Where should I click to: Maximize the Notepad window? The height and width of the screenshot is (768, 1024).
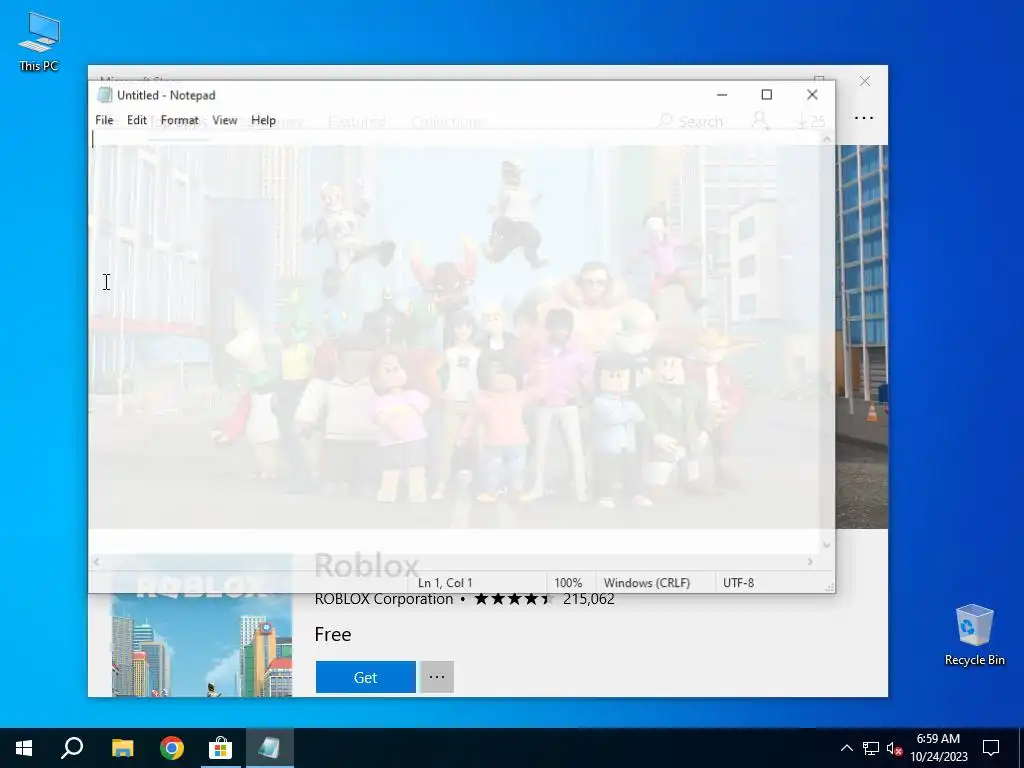click(767, 95)
